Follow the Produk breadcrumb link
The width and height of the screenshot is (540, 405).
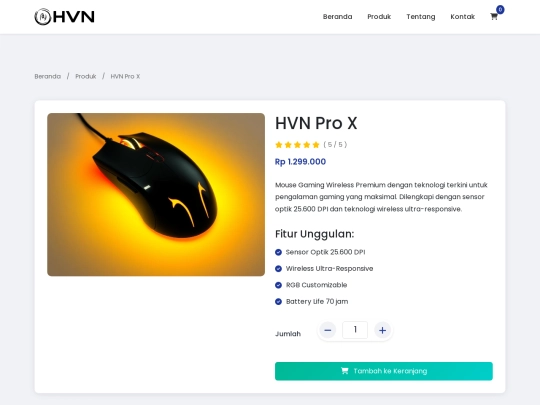(86, 76)
